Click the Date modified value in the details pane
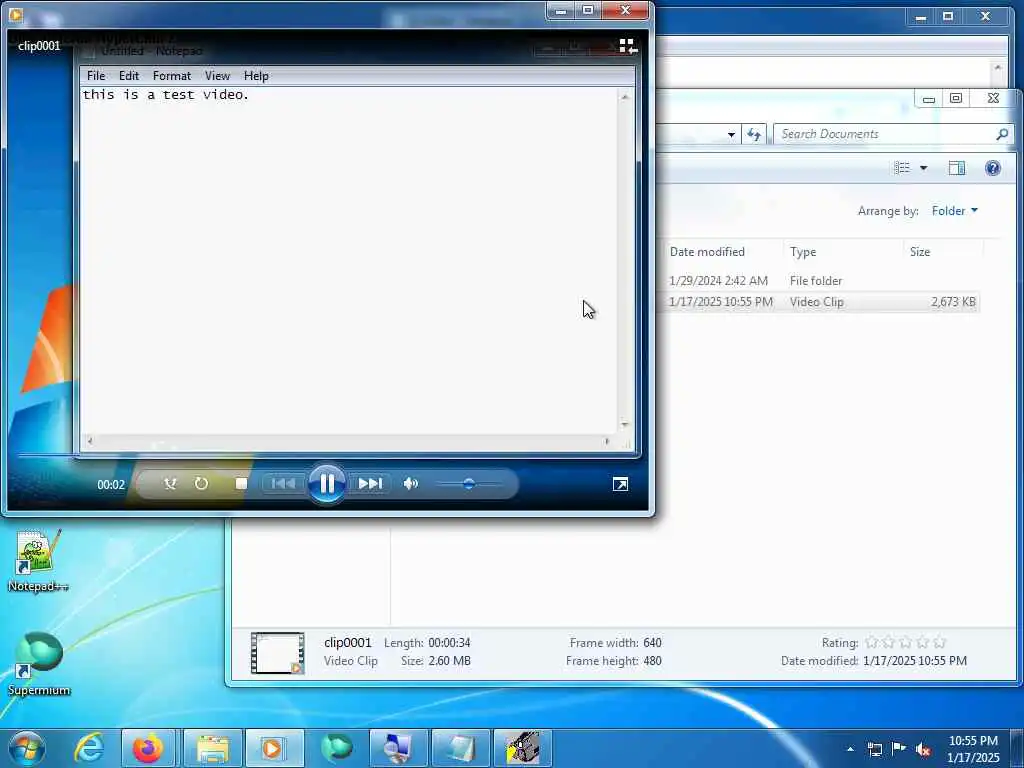The height and width of the screenshot is (768, 1024). (x=915, y=661)
